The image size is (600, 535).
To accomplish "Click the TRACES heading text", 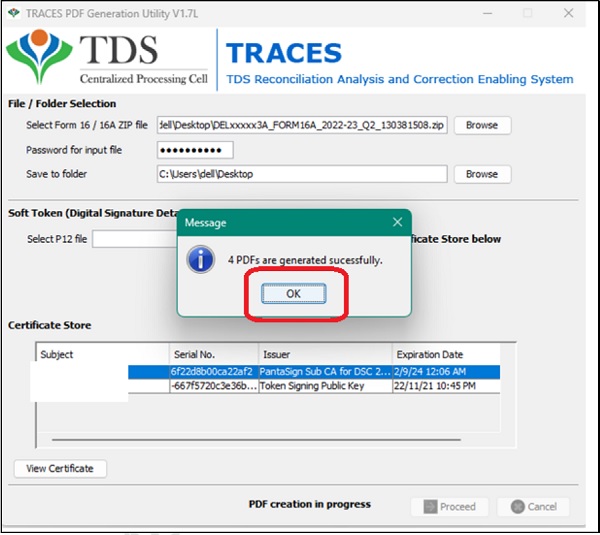I will click(x=284, y=53).
